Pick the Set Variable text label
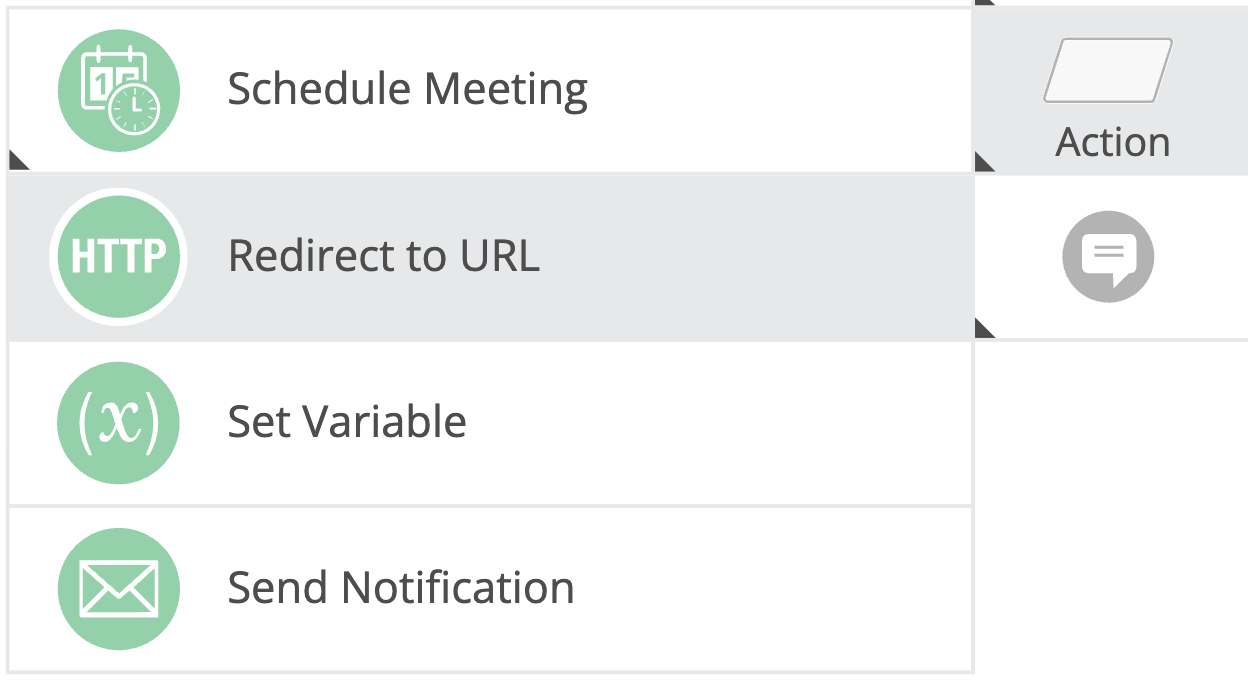 (x=346, y=422)
